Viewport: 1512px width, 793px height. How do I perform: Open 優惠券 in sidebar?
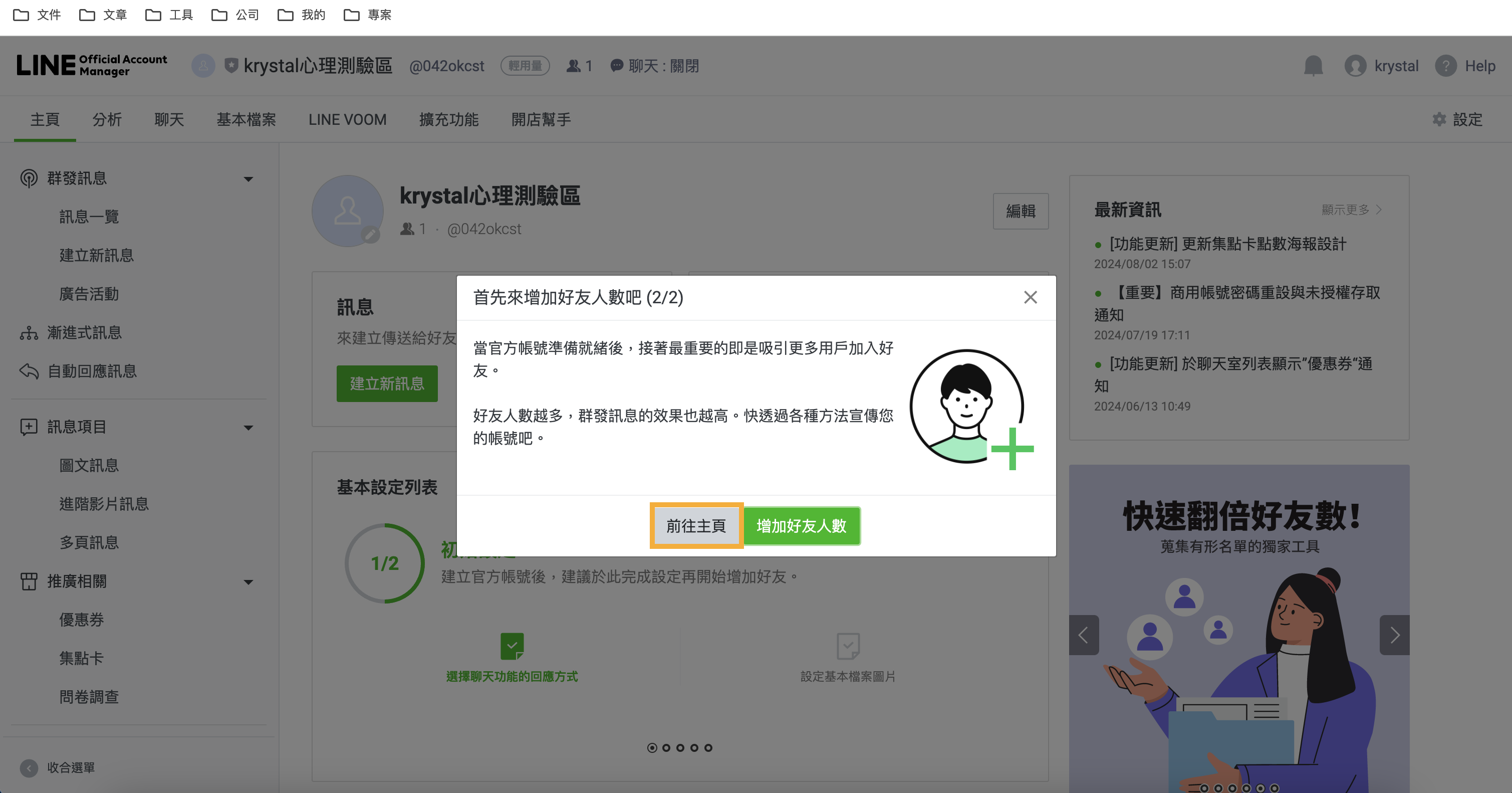click(82, 620)
